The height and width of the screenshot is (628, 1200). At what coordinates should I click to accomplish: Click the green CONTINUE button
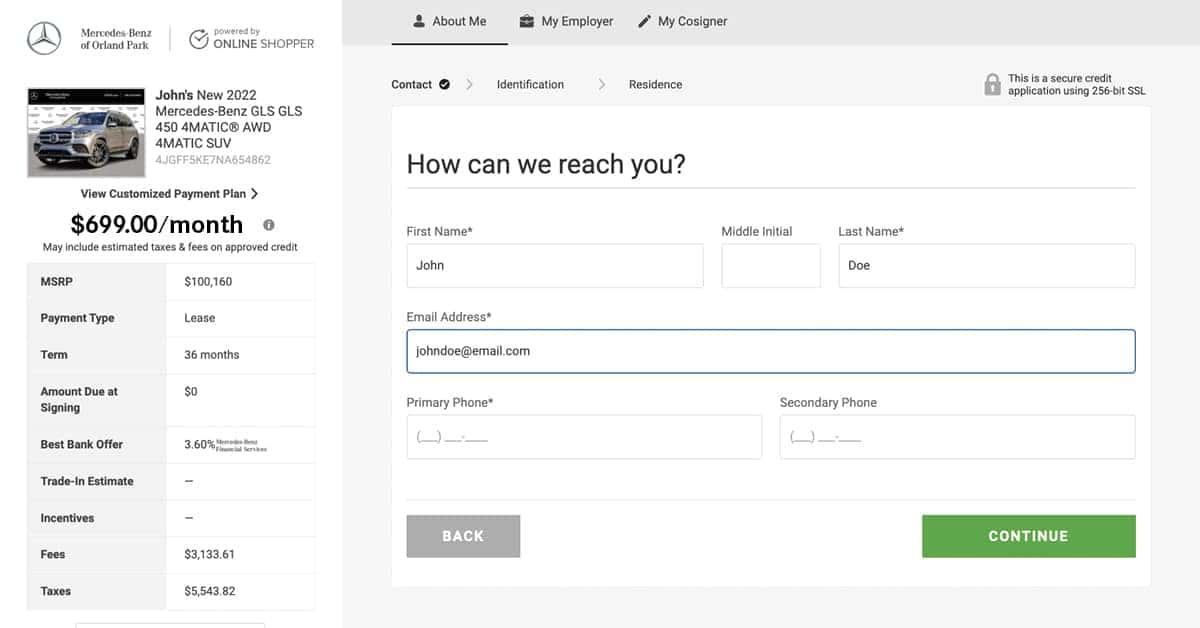coord(1028,536)
